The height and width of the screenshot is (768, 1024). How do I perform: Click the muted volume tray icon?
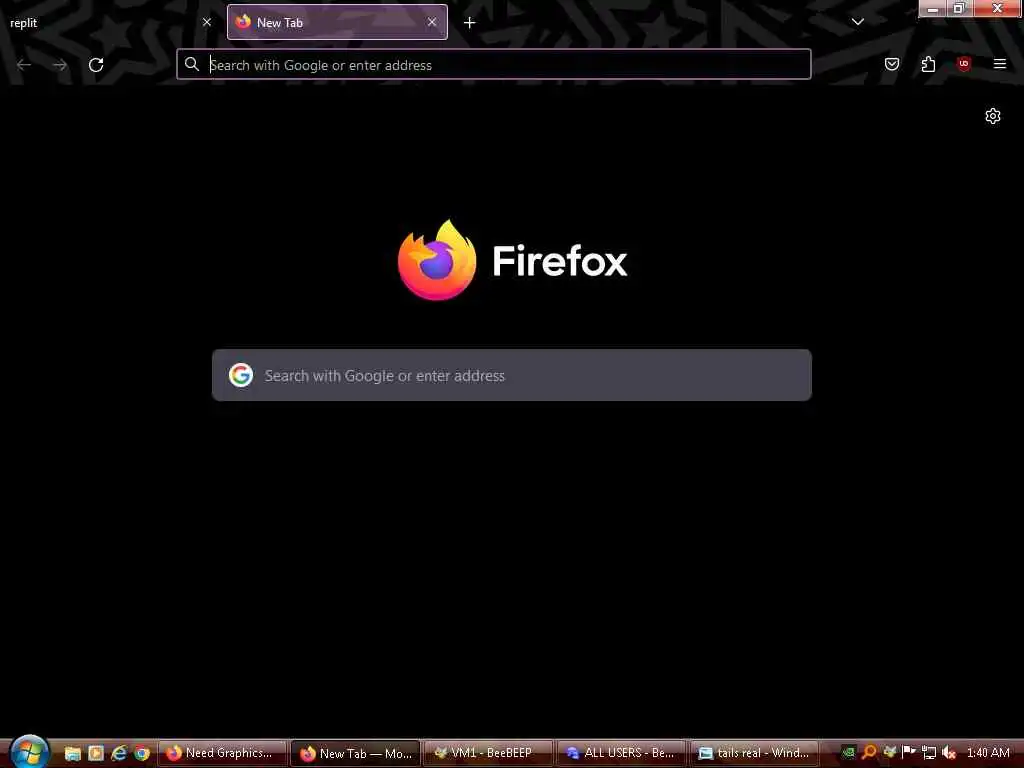(949, 753)
